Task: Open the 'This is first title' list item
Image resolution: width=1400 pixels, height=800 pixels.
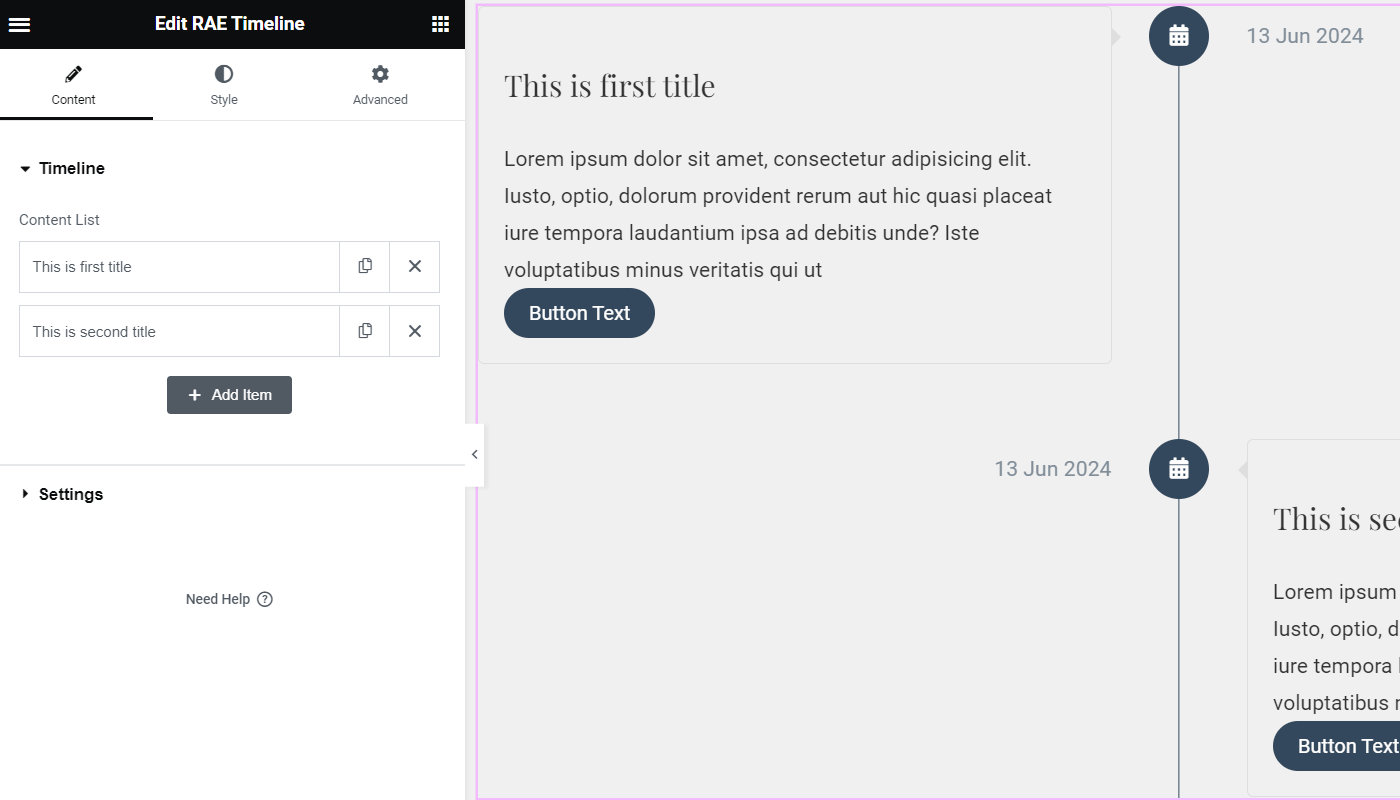Action: tap(180, 267)
